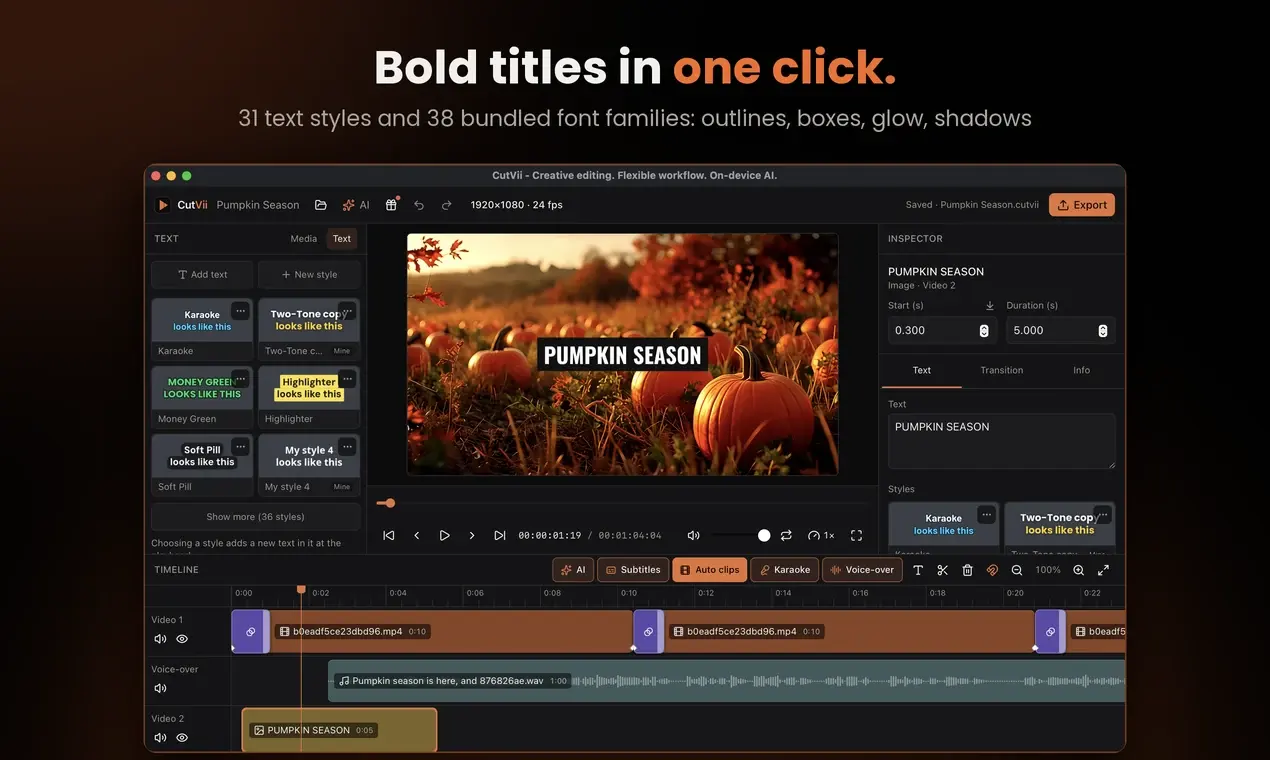Step forward one frame
Image resolution: width=1270 pixels, height=760 pixels.
tap(472, 536)
